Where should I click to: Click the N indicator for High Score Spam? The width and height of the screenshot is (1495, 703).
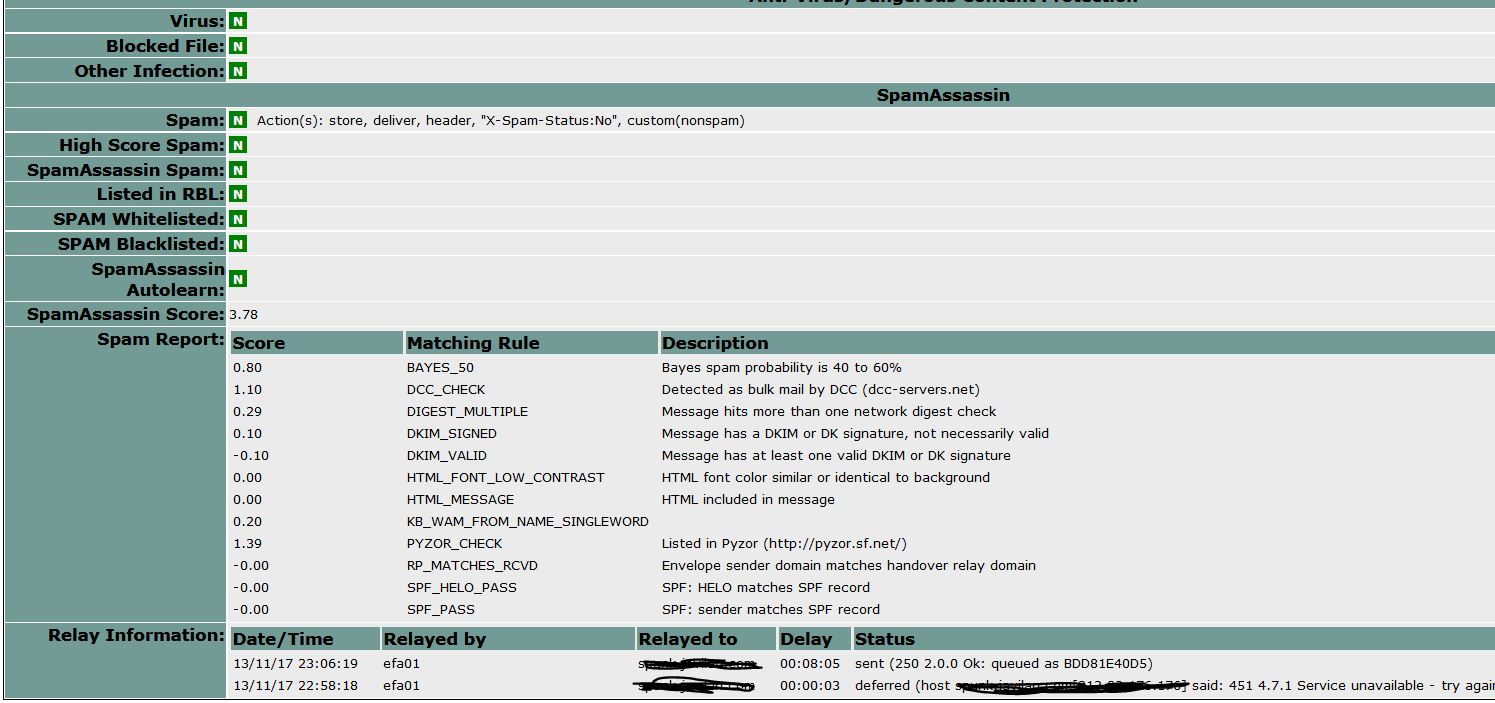(x=237, y=145)
